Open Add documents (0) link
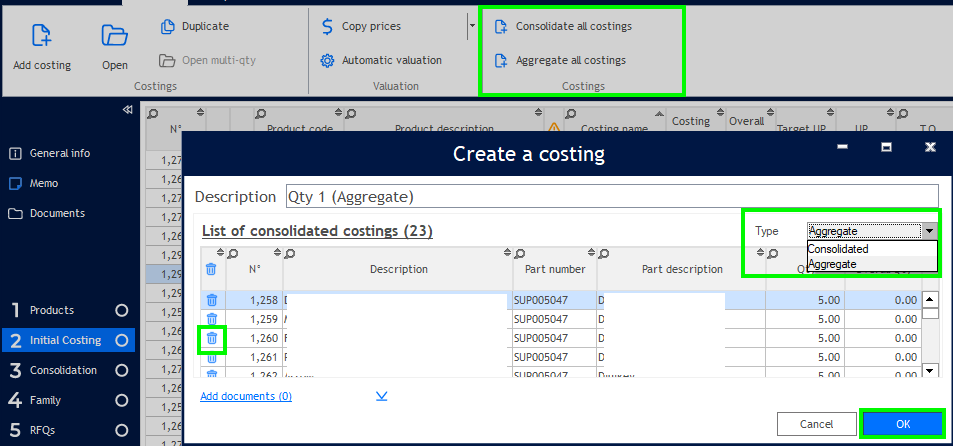Image resolution: width=953 pixels, height=446 pixels. coord(246,396)
